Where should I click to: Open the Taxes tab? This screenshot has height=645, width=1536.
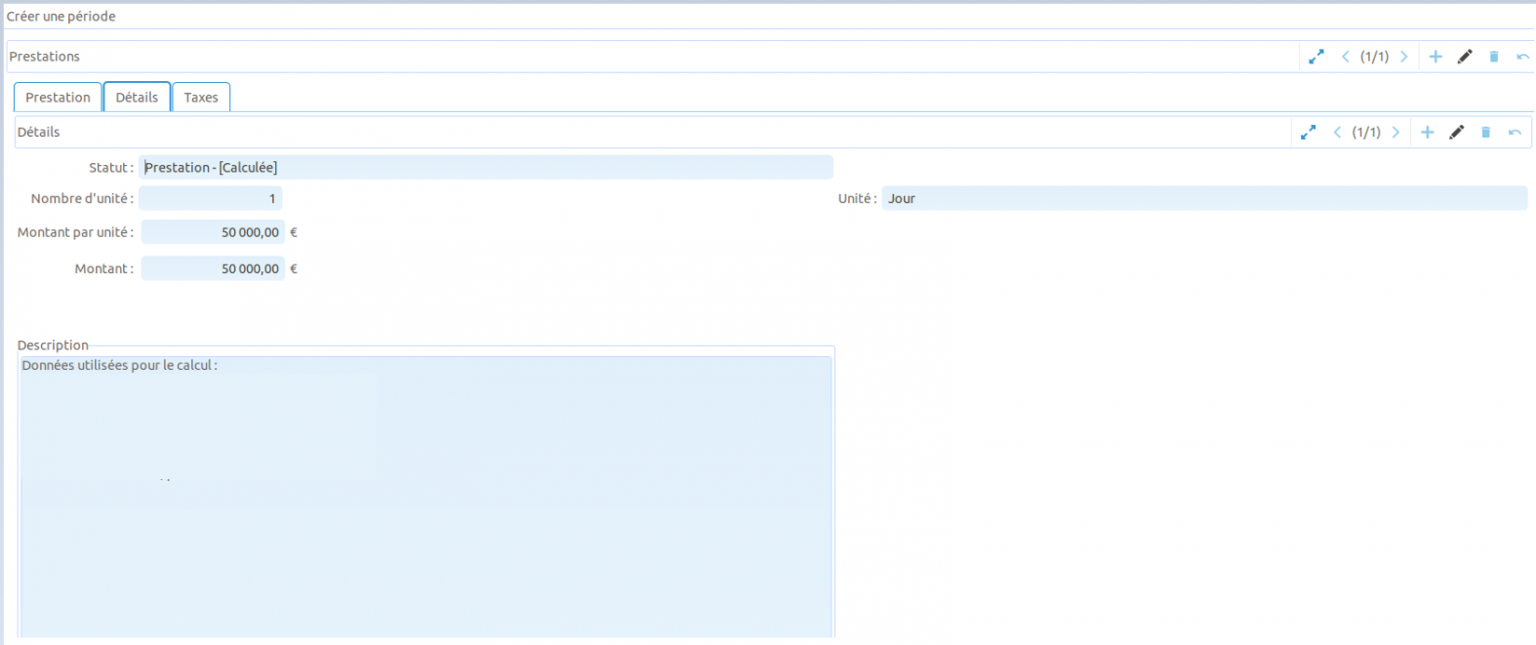pos(201,97)
